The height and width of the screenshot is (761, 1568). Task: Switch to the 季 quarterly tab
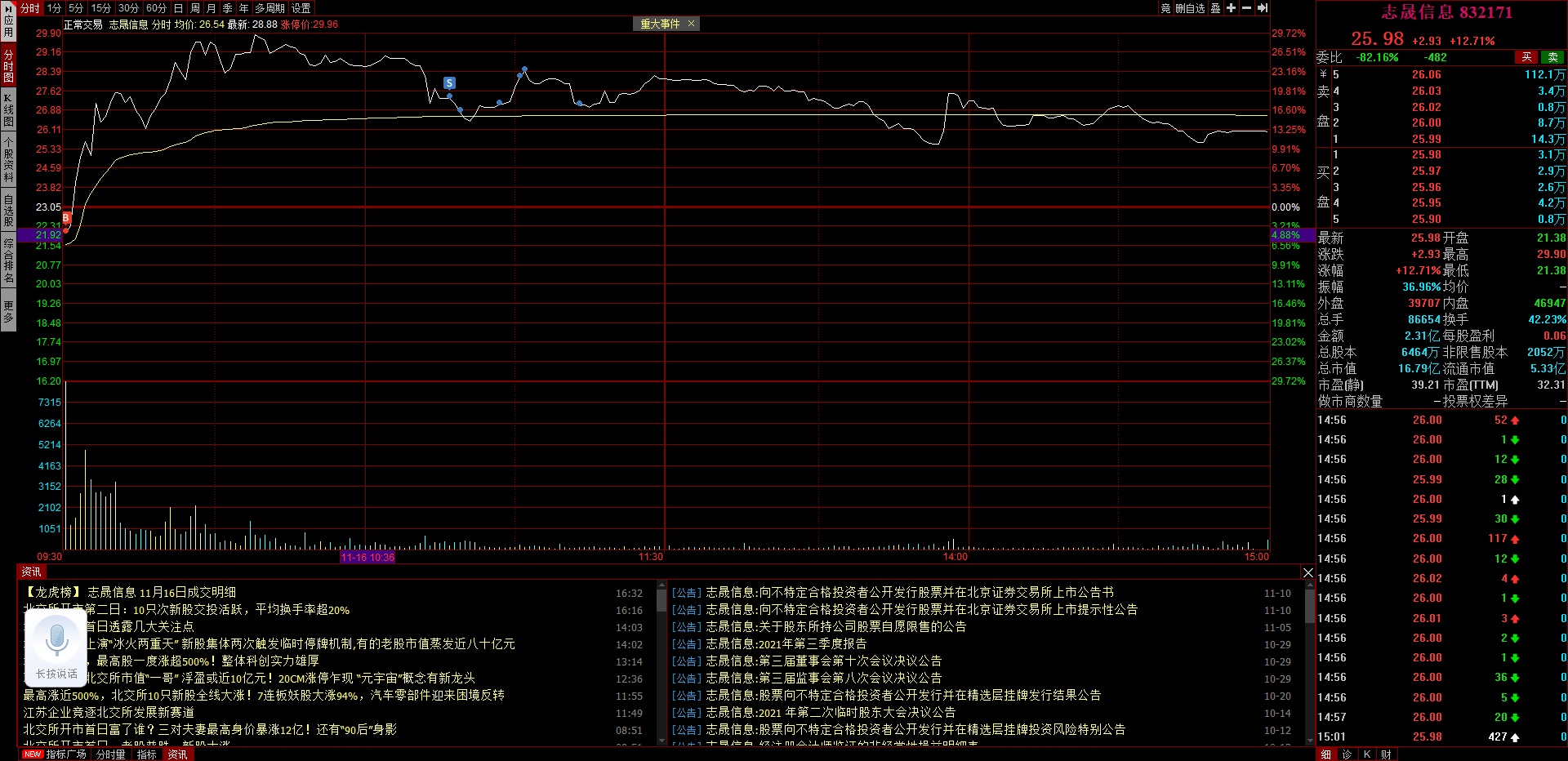coord(227,8)
